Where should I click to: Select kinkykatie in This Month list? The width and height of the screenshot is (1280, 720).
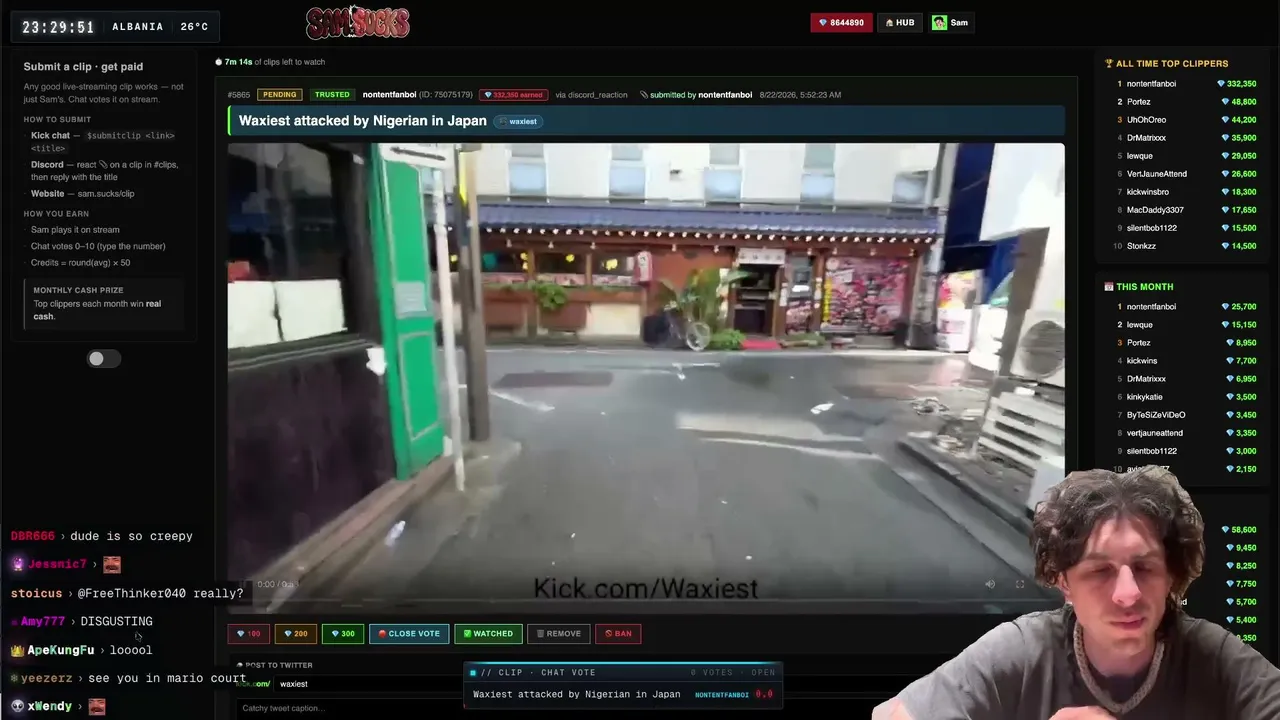1144,397
